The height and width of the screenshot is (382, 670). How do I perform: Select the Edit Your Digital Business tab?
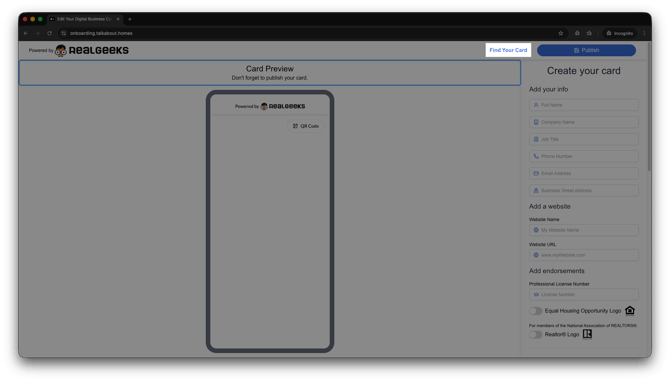pos(84,19)
